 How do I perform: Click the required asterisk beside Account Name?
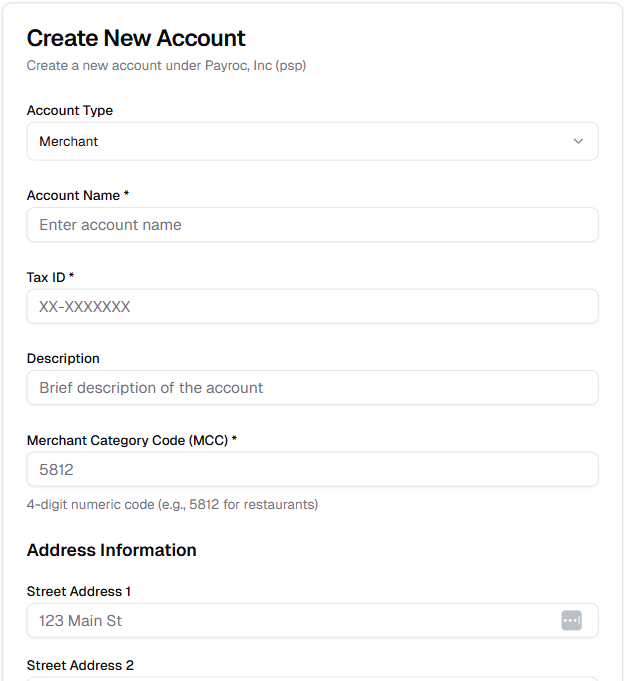(x=126, y=196)
